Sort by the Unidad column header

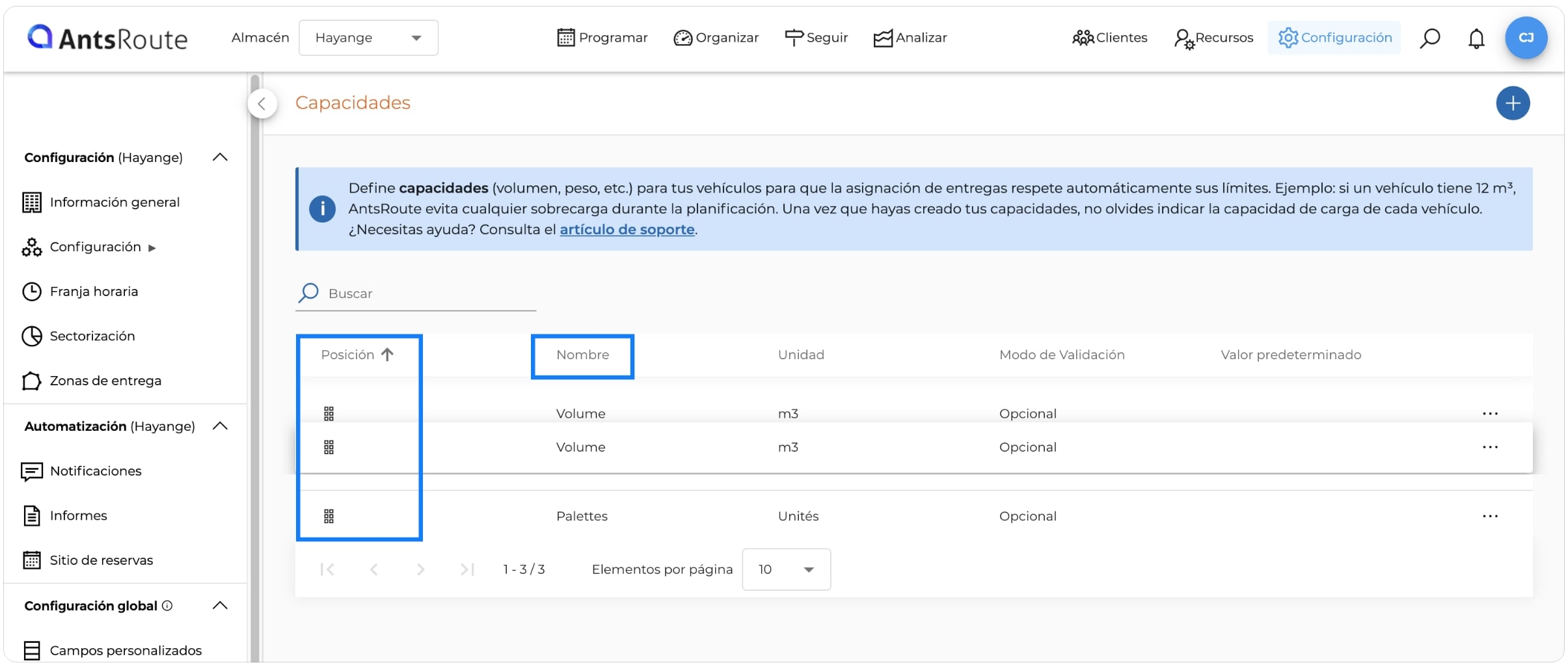pyautogui.click(x=801, y=355)
